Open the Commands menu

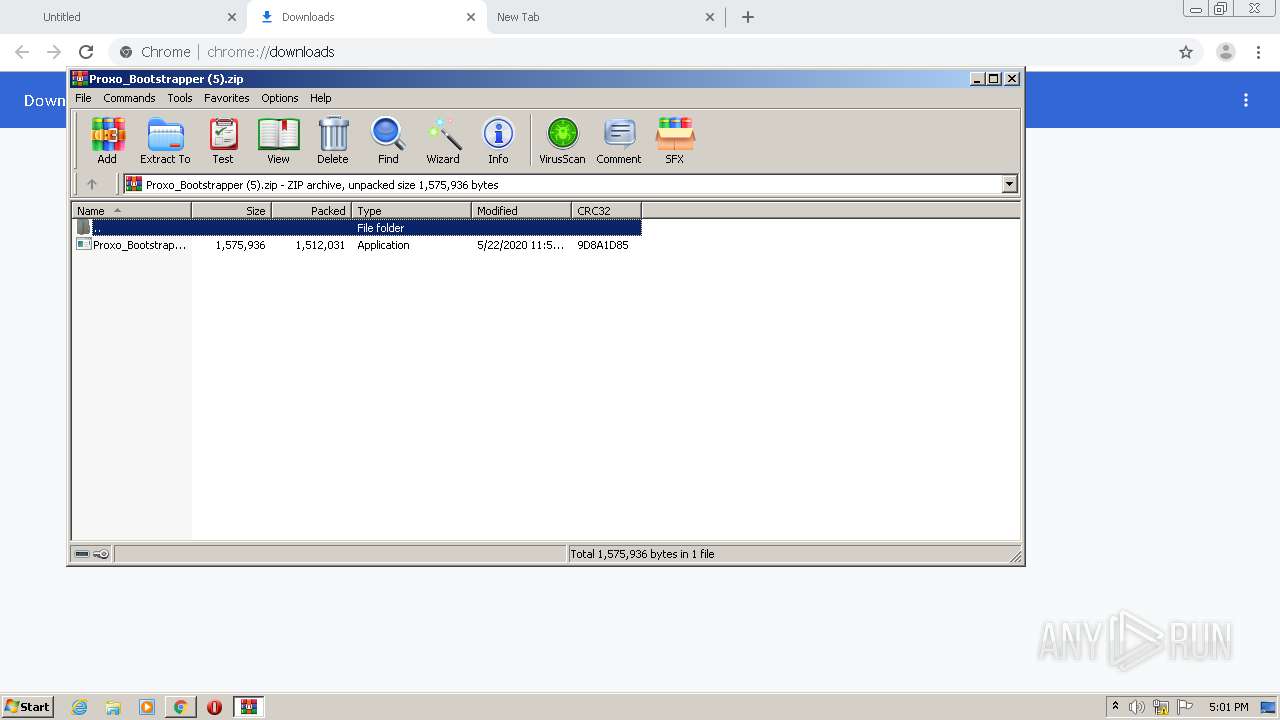(129, 98)
